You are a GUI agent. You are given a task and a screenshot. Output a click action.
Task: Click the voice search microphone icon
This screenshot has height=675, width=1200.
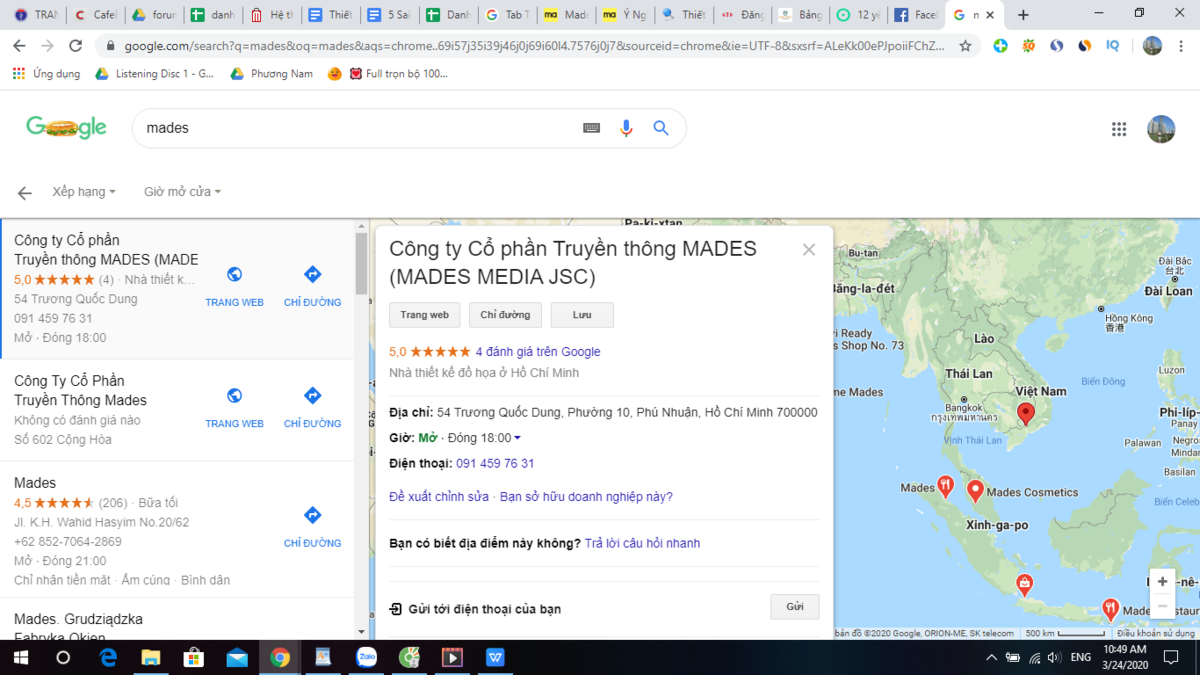[x=626, y=128]
